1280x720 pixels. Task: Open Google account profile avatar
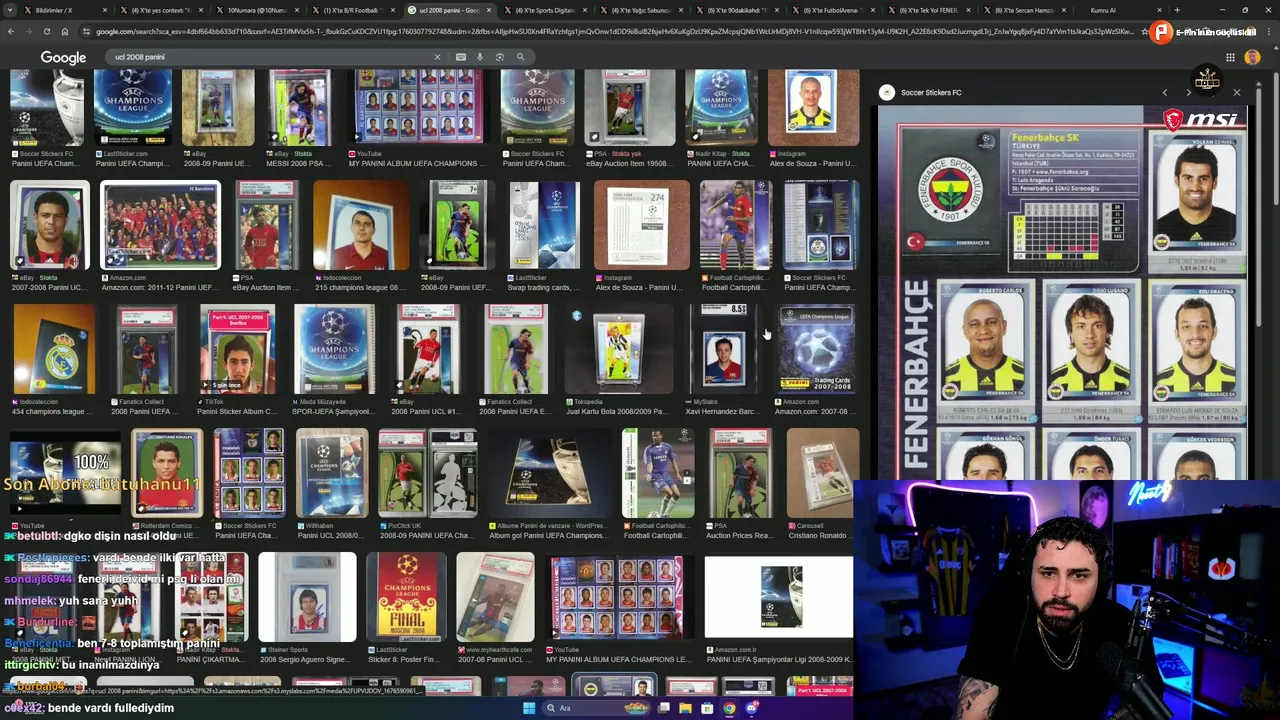coord(1252,57)
